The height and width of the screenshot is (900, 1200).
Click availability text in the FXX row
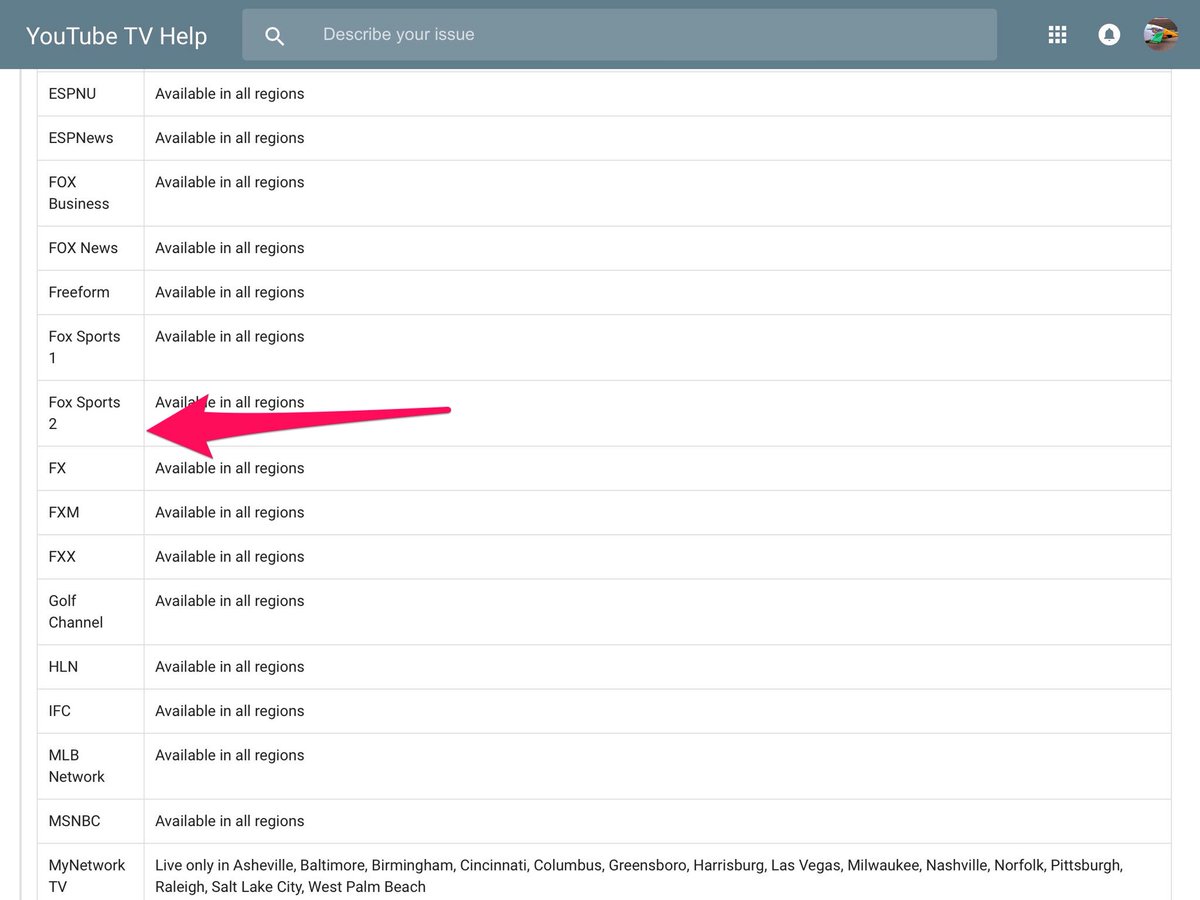230,556
